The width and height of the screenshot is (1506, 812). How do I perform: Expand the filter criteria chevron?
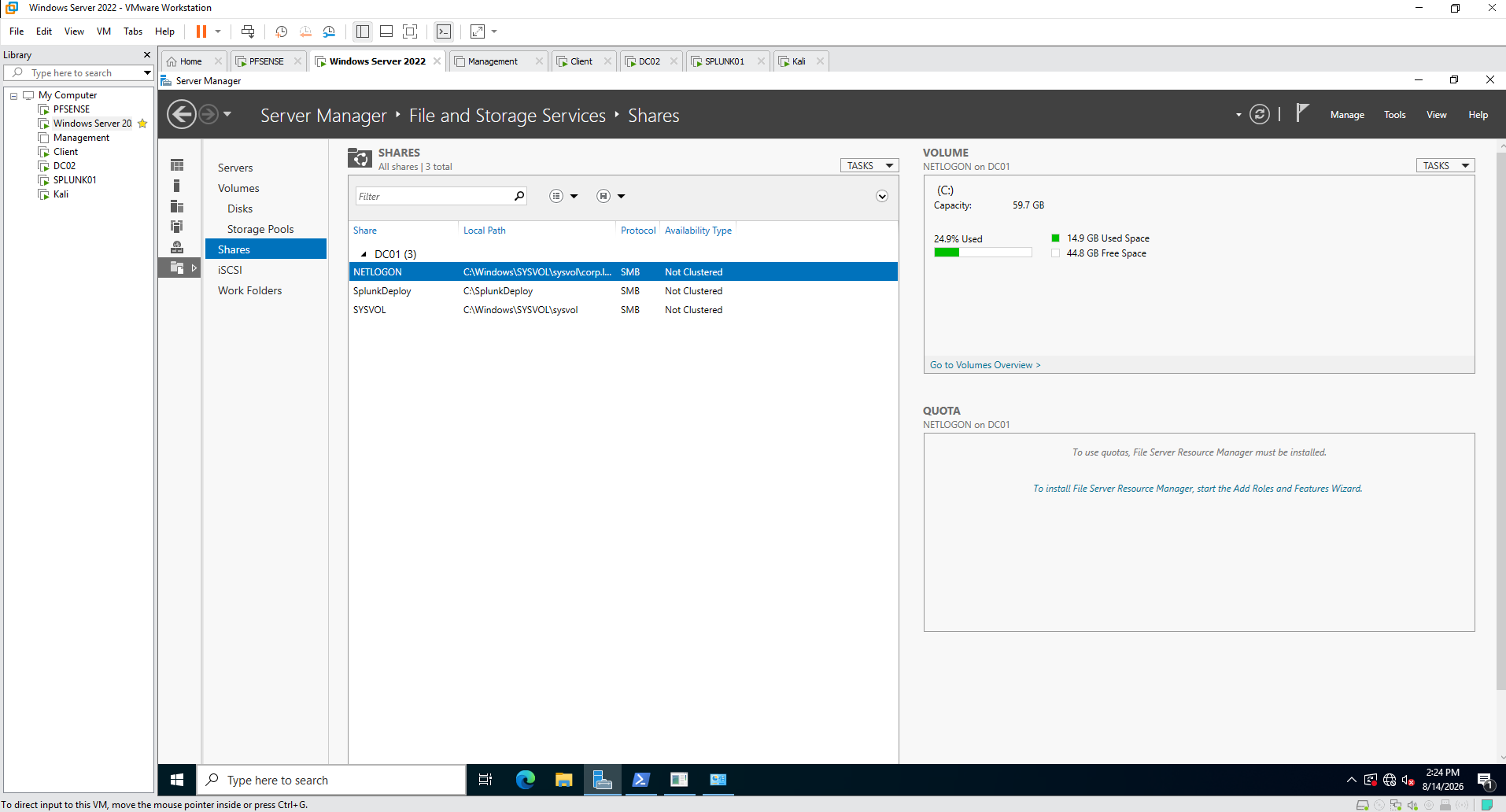coord(882,196)
